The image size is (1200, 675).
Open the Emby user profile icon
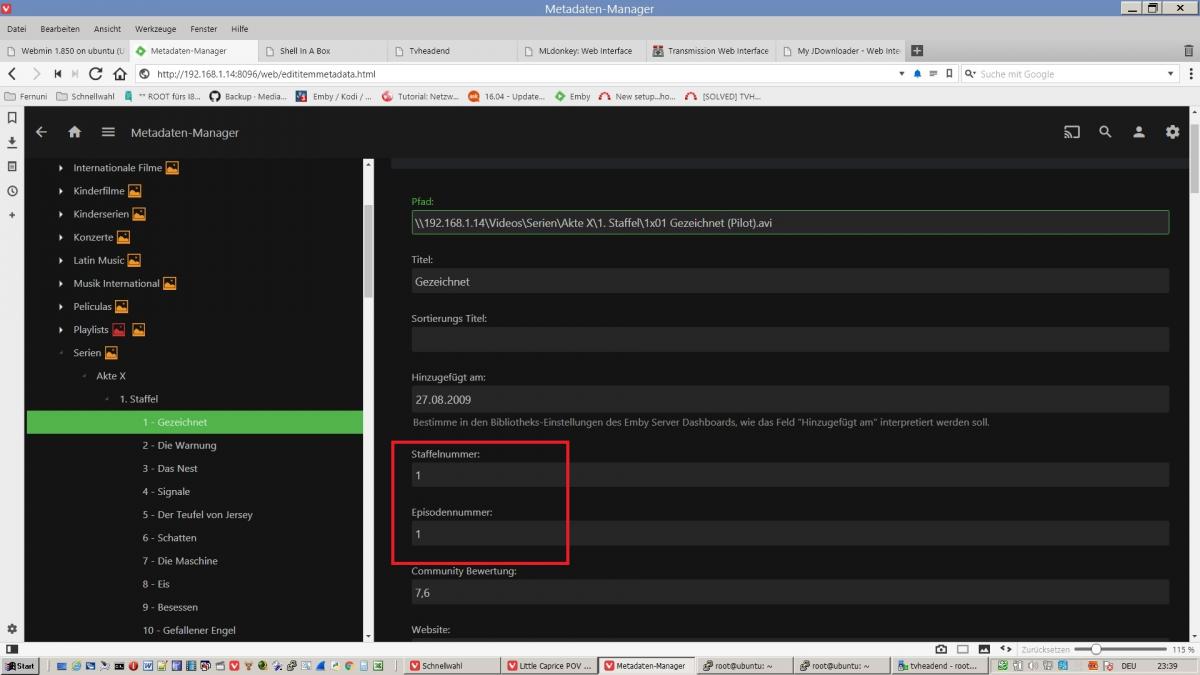coord(1138,132)
